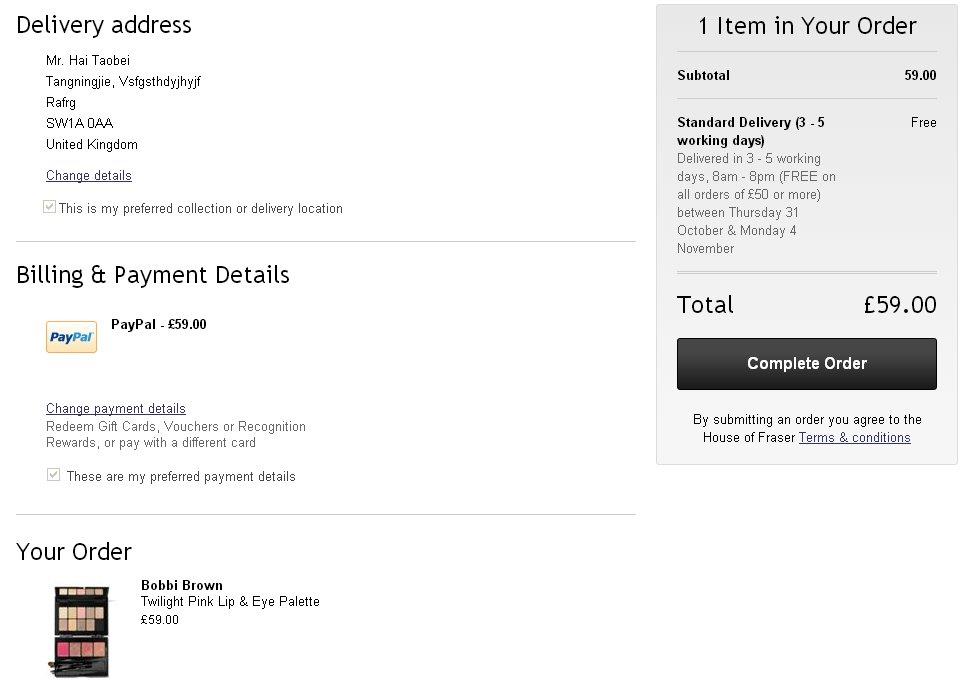This screenshot has height=693, width=963.
Task: Toggle preferred delivery location checkbox
Action: tap(49, 207)
